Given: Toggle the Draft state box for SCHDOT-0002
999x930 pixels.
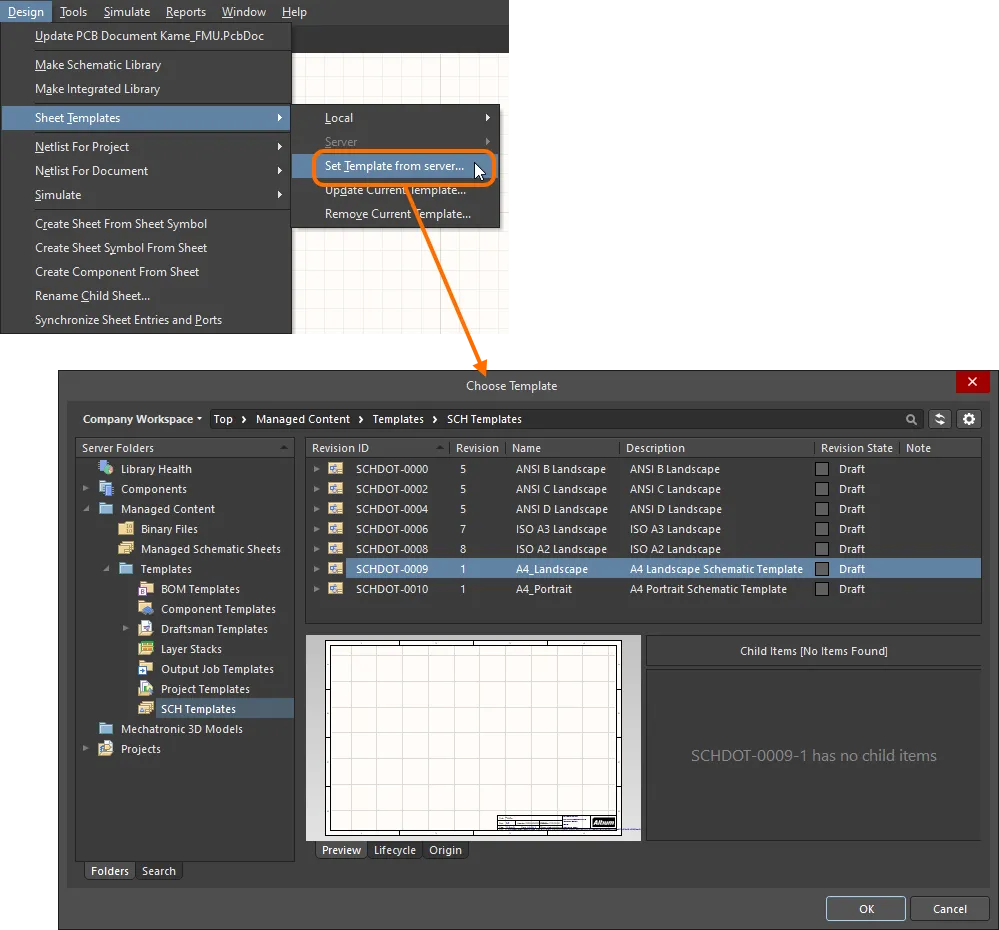Looking at the screenshot, I should [x=822, y=489].
